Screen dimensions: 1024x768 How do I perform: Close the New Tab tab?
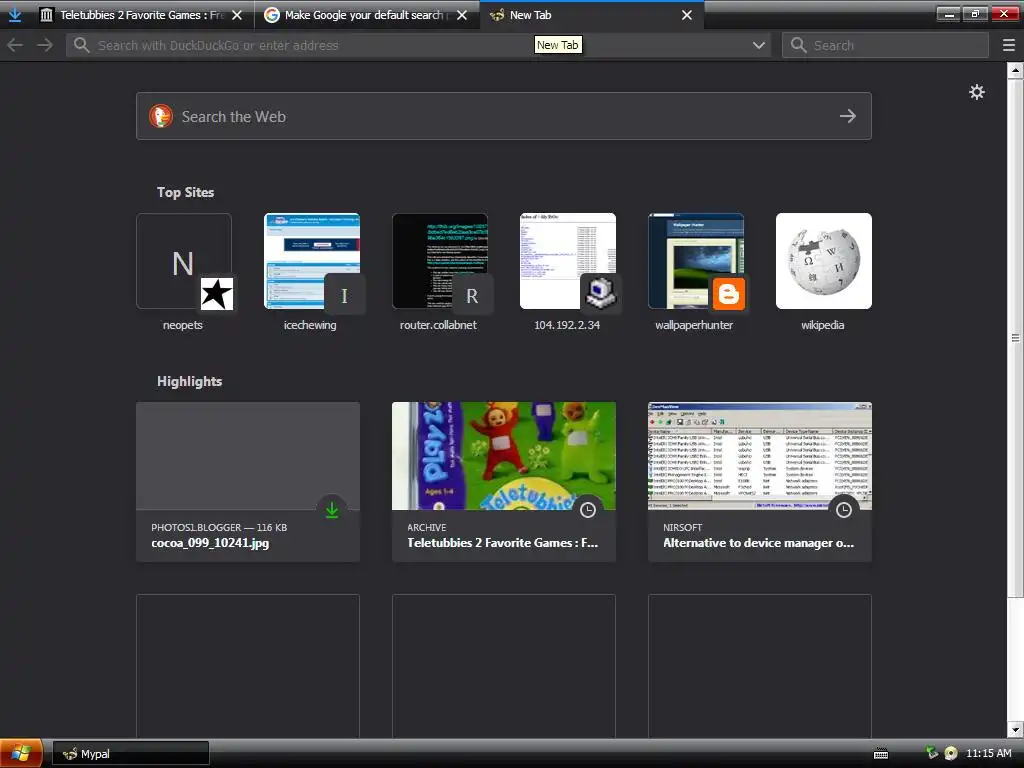click(687, 14)
